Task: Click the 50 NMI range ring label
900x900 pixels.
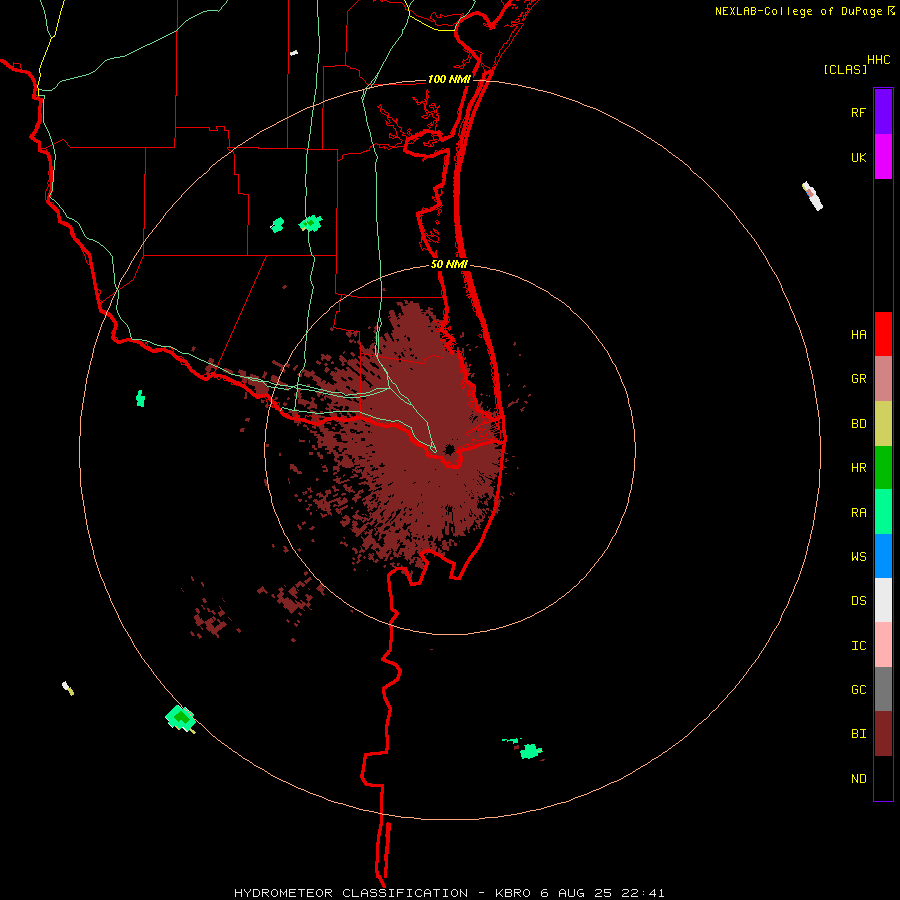Action: point(449,265)
